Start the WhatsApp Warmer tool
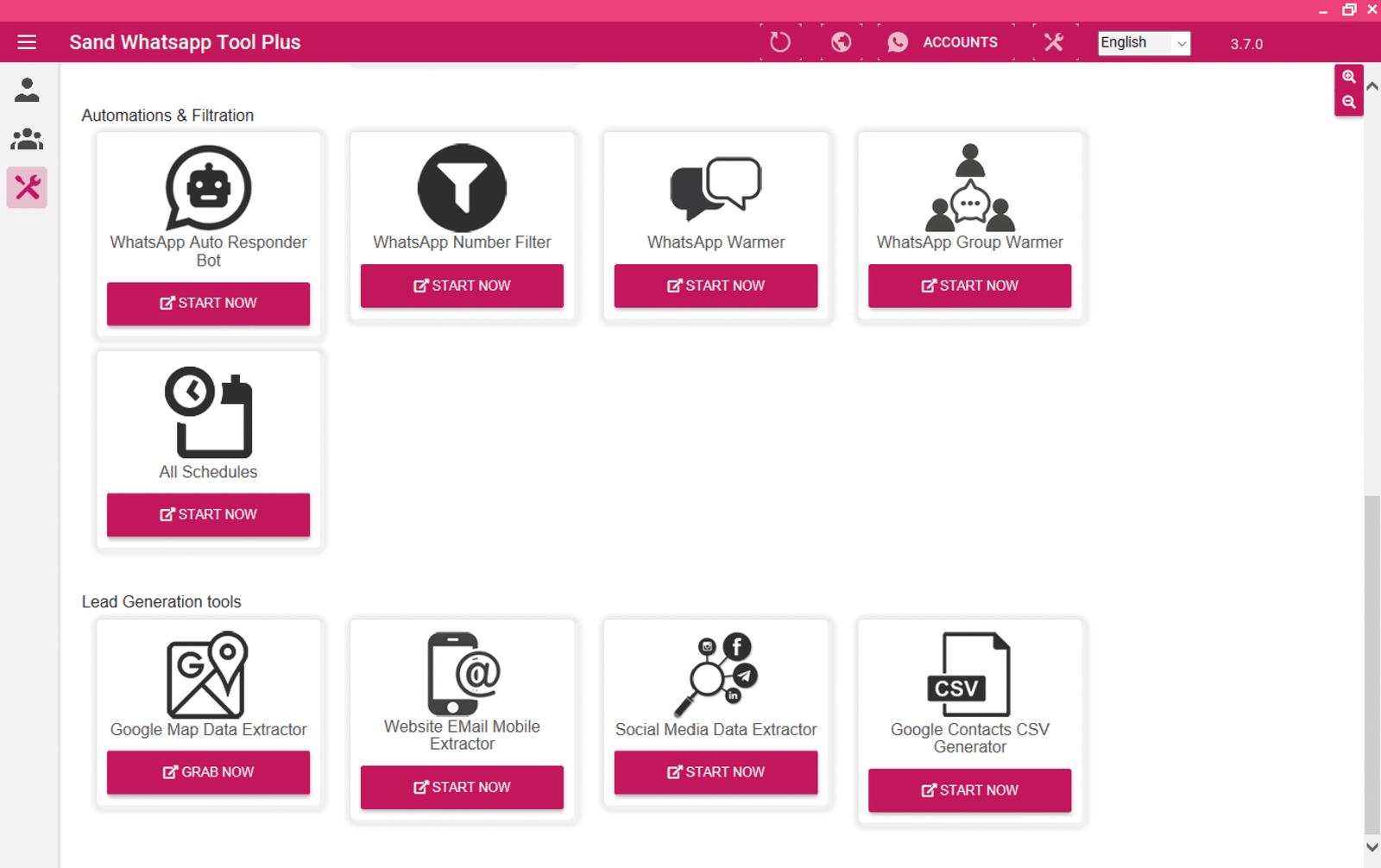1381x868 pixels. [716, 286]
